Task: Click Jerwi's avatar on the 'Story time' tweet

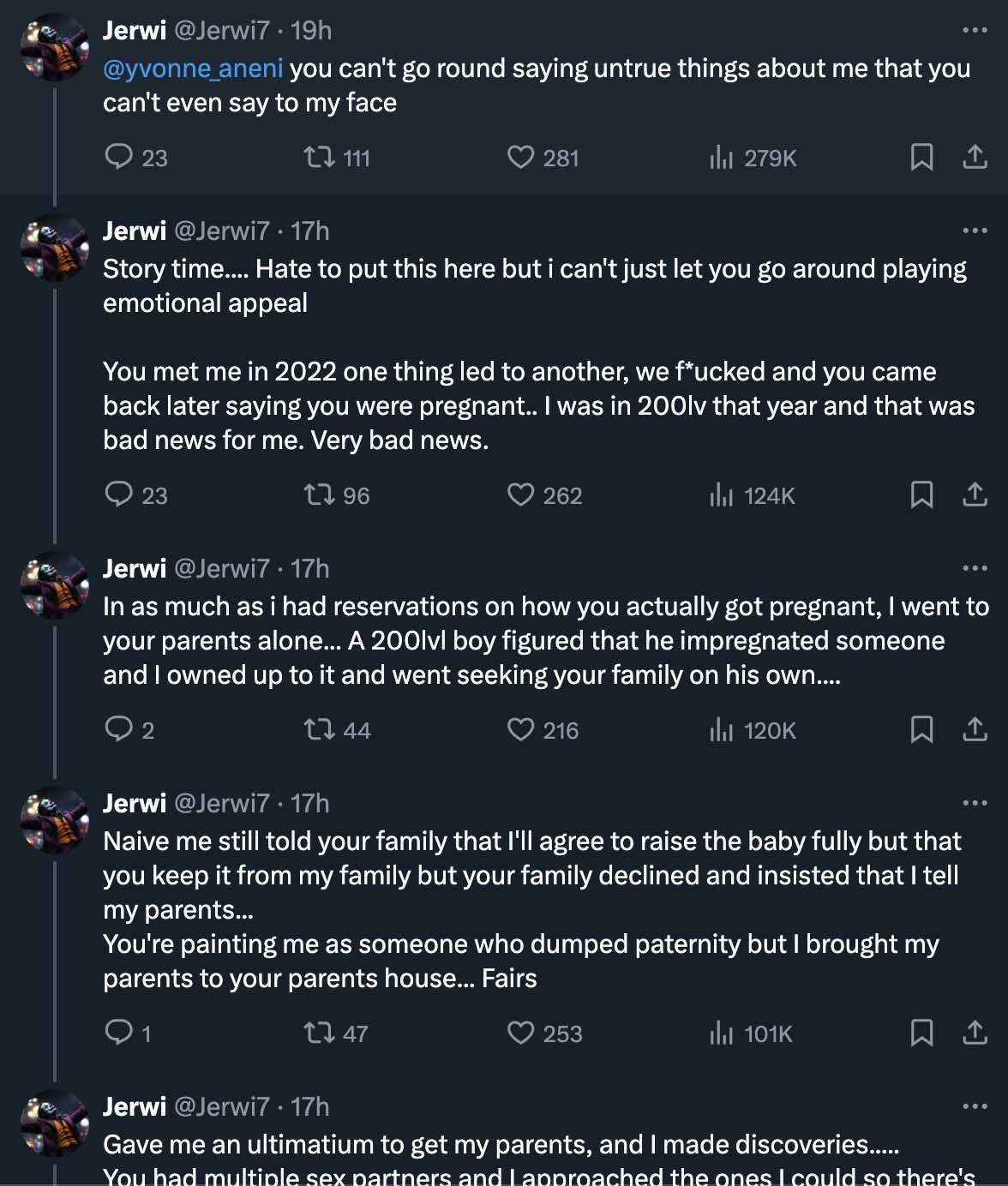Action: pos(55,248)
